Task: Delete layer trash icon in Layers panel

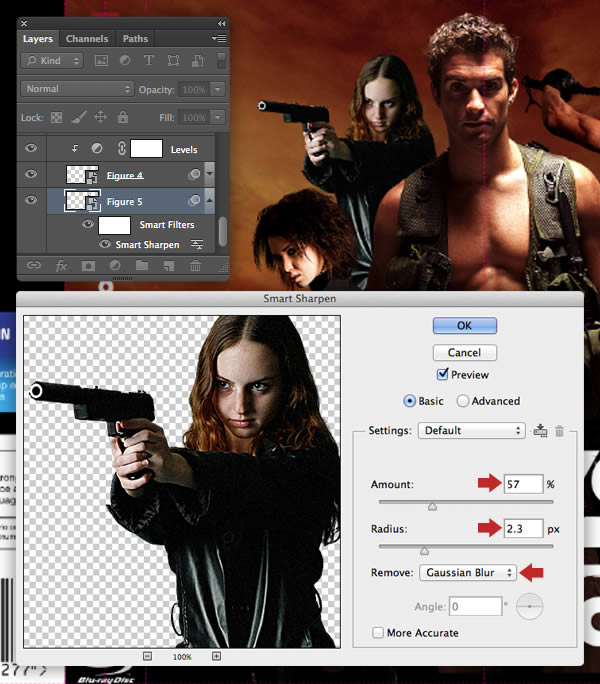Action: tap(195, 265)
